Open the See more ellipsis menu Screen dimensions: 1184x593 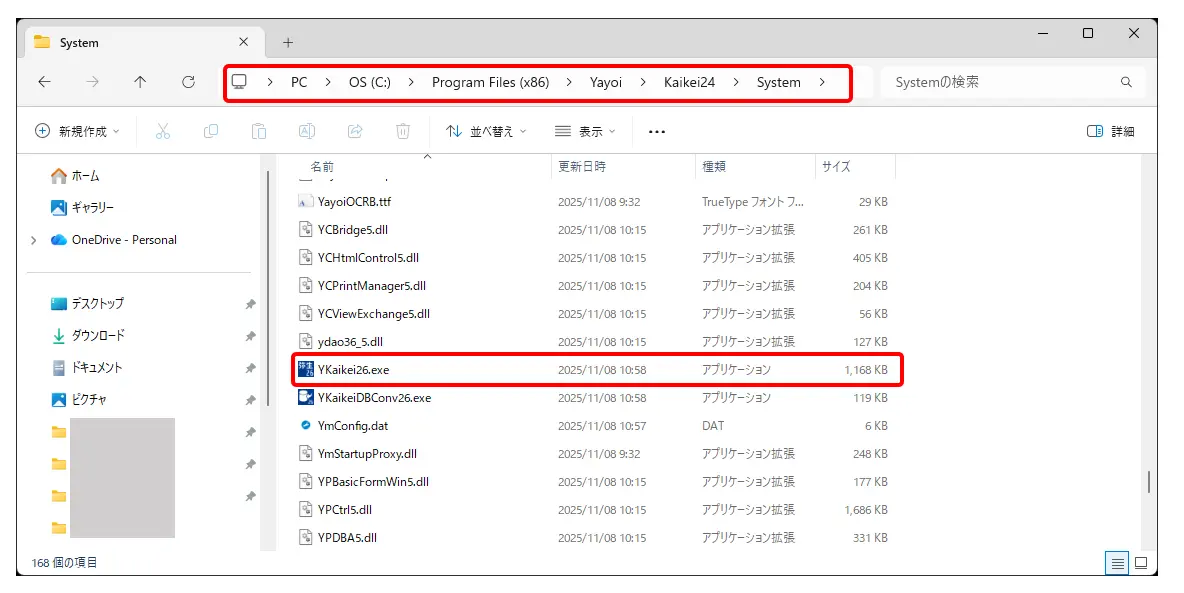(657, 131)
